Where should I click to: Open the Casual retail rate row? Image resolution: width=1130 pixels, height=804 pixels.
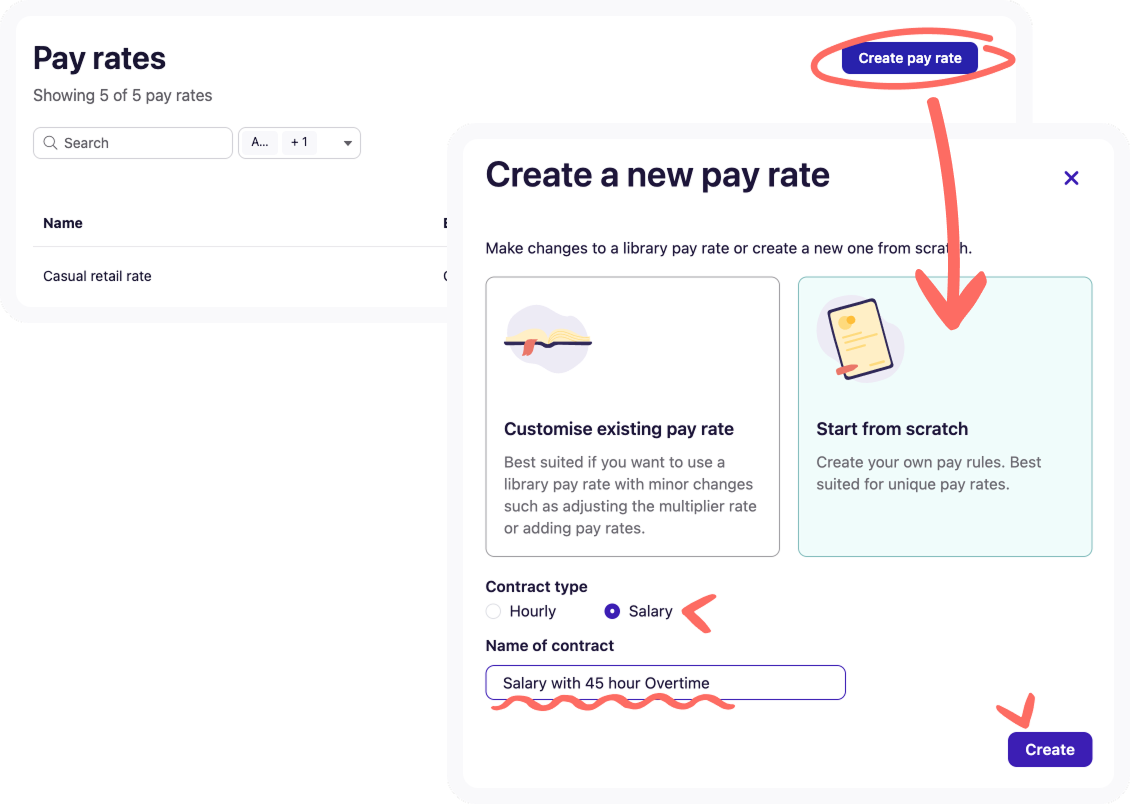point(97,276)
